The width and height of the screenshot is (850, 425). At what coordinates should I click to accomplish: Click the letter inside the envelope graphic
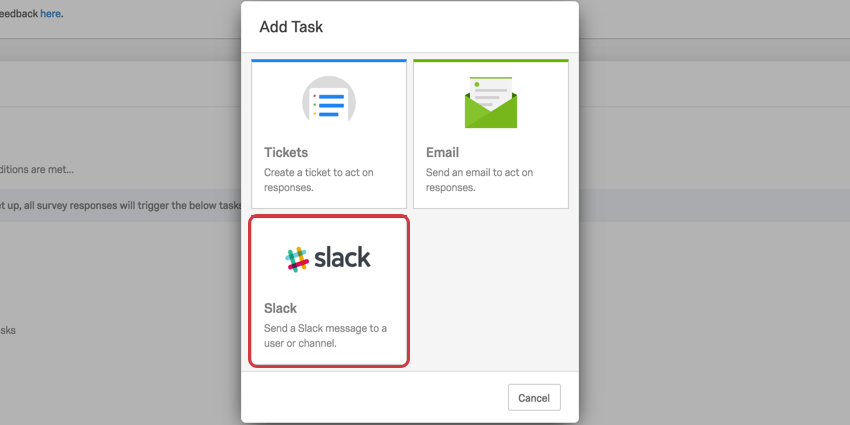[491, 93]
